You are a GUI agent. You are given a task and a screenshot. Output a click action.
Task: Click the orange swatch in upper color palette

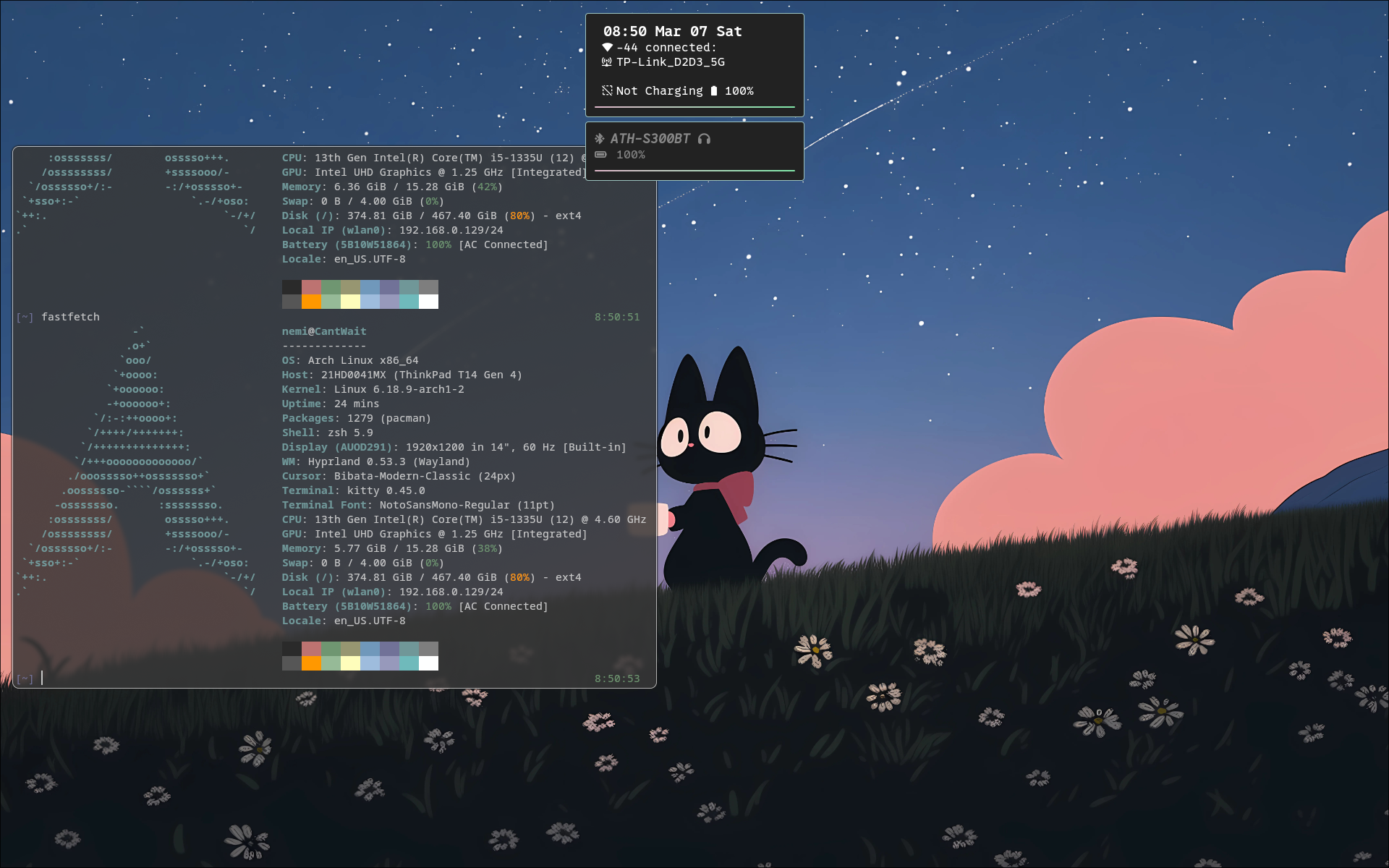point(311,302)
